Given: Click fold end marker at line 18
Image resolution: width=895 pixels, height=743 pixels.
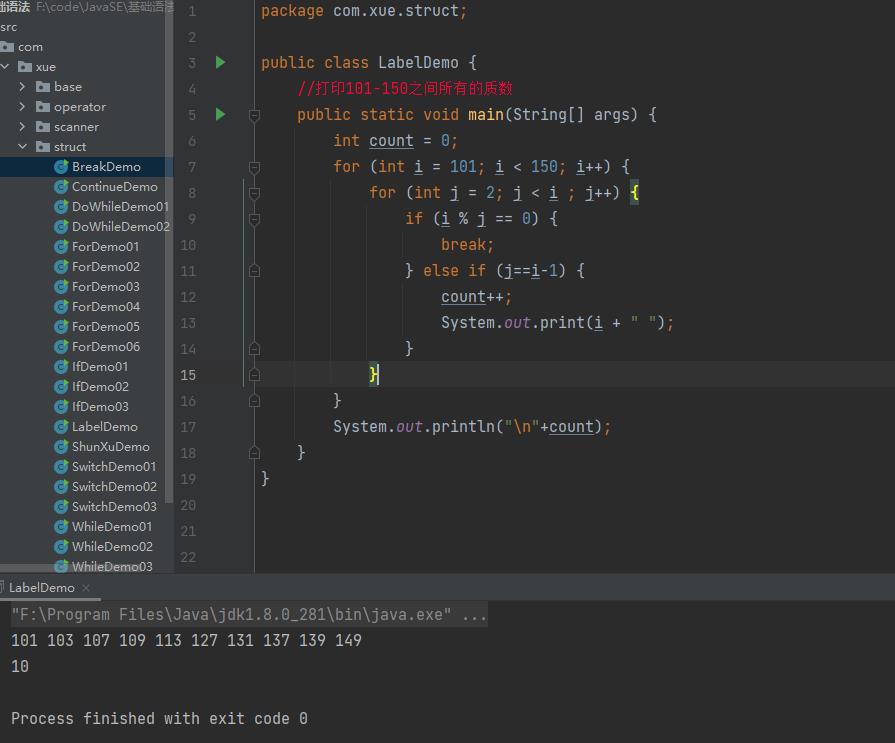Looking at the screenshot, I should pyautogui.click(x=255, y=453).
